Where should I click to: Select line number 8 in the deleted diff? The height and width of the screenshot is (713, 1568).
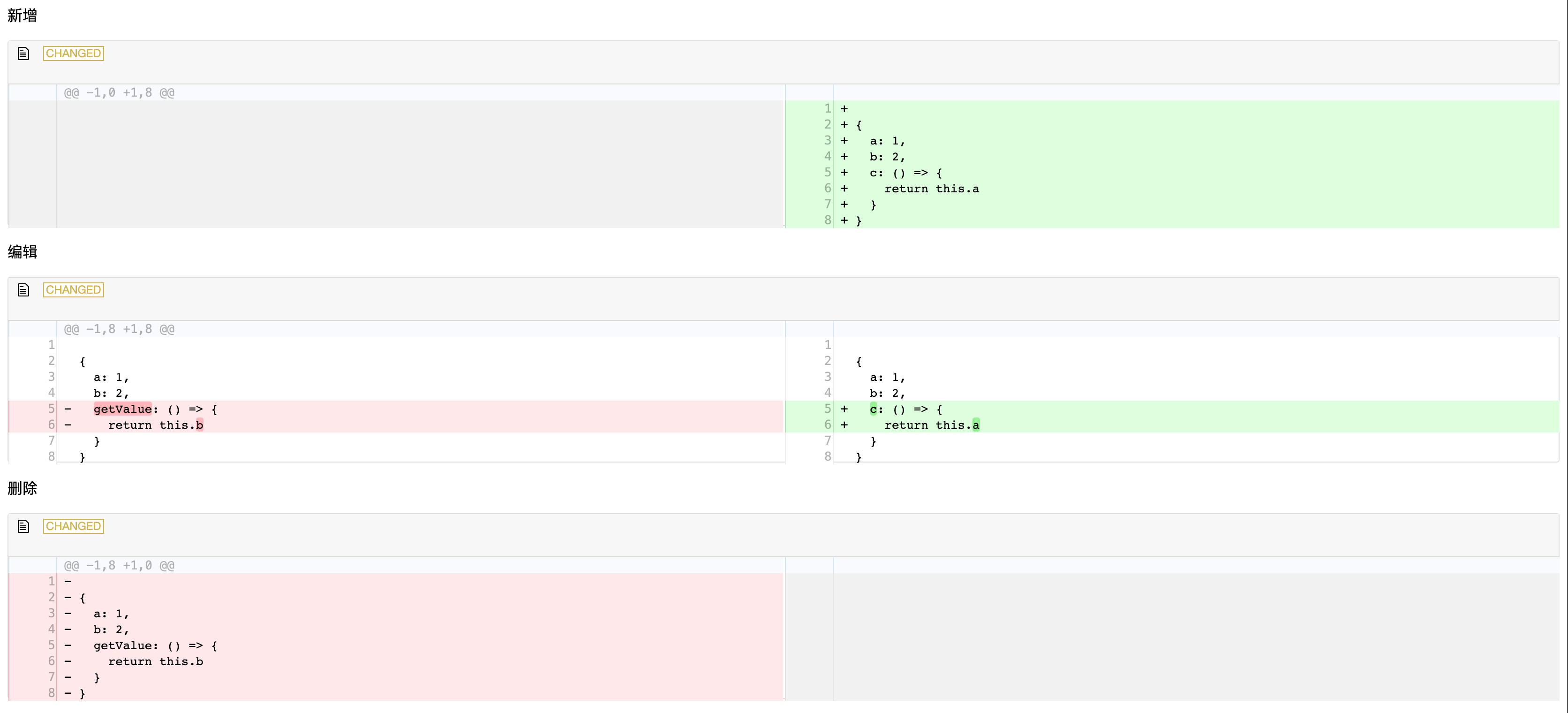(51, 693)
